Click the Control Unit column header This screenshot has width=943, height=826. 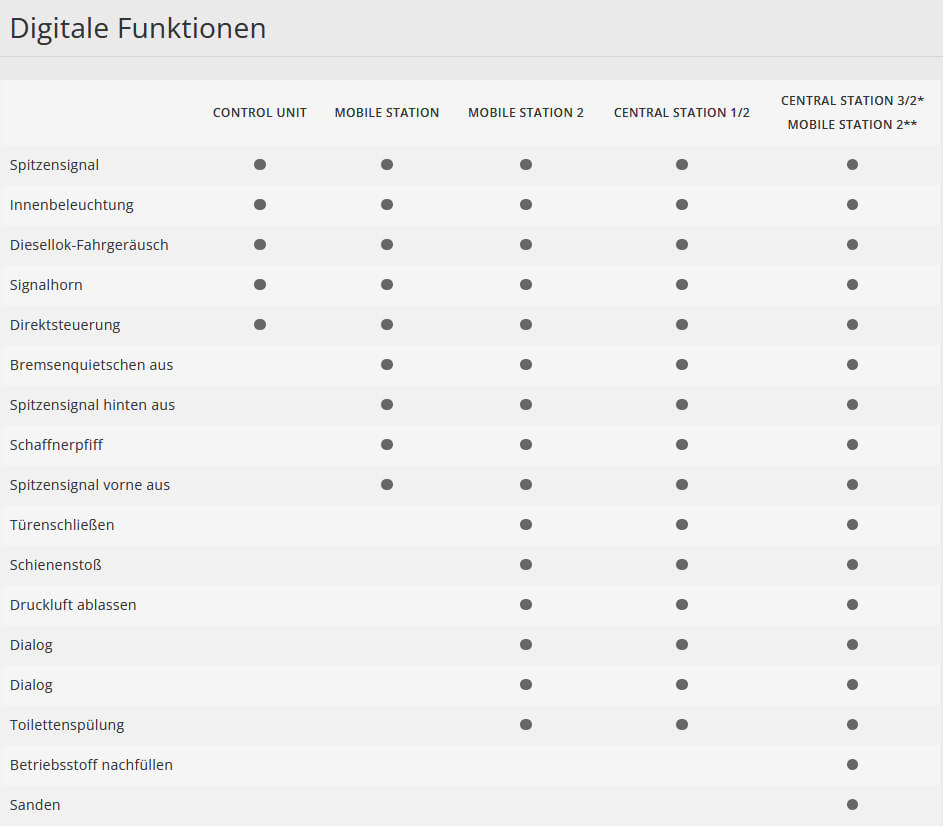pos(260,113)
